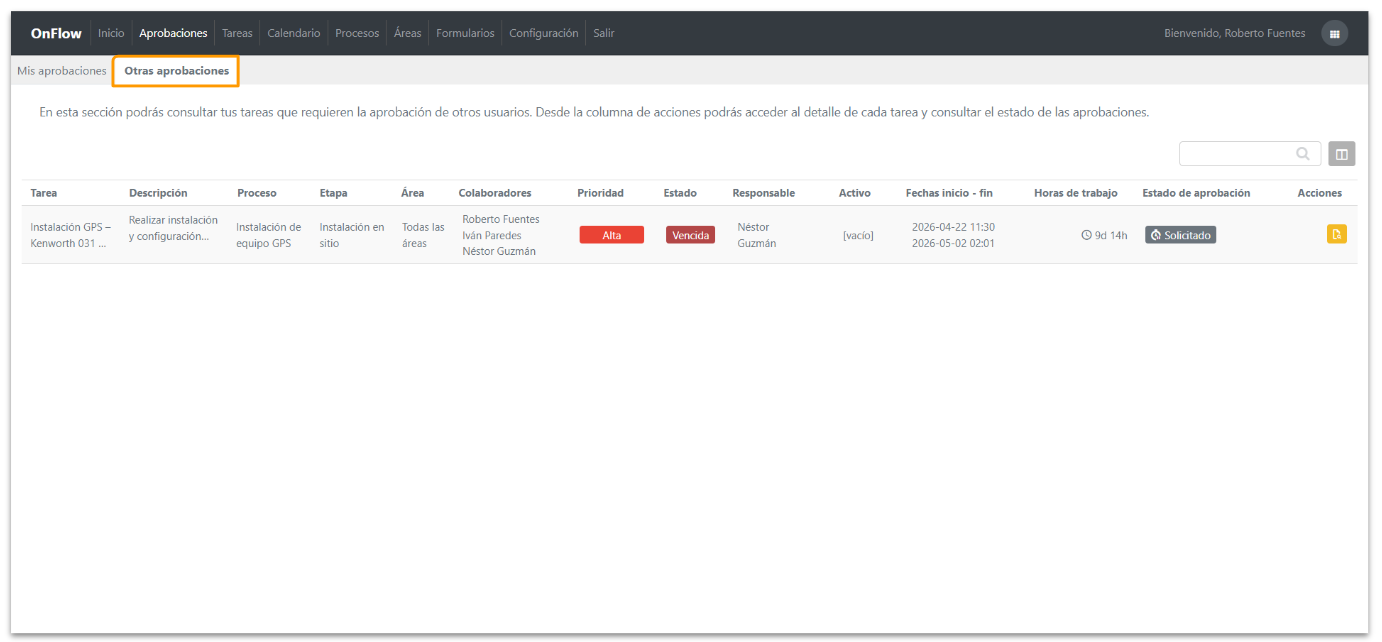The height and width of the screenshot is (642, 1382).
Task: Open Calendario in the top navigation
Action: coord(294,33)
